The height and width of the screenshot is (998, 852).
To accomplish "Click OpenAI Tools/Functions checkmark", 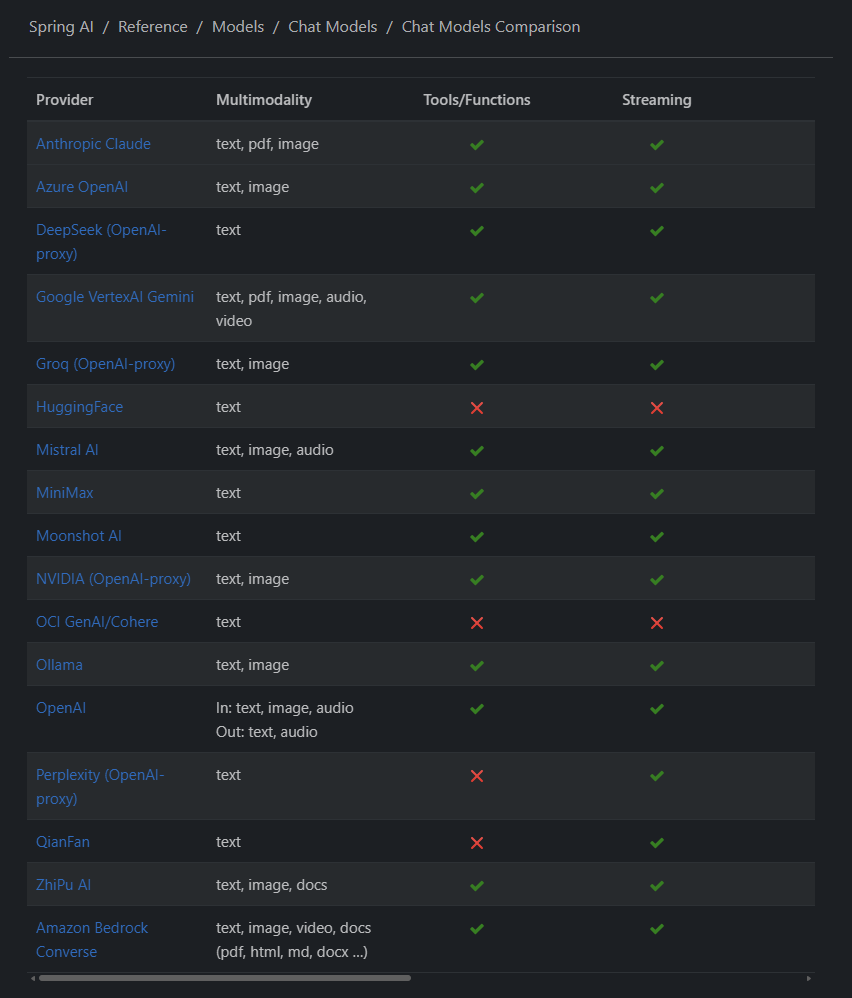I will [x=477, y=709].
